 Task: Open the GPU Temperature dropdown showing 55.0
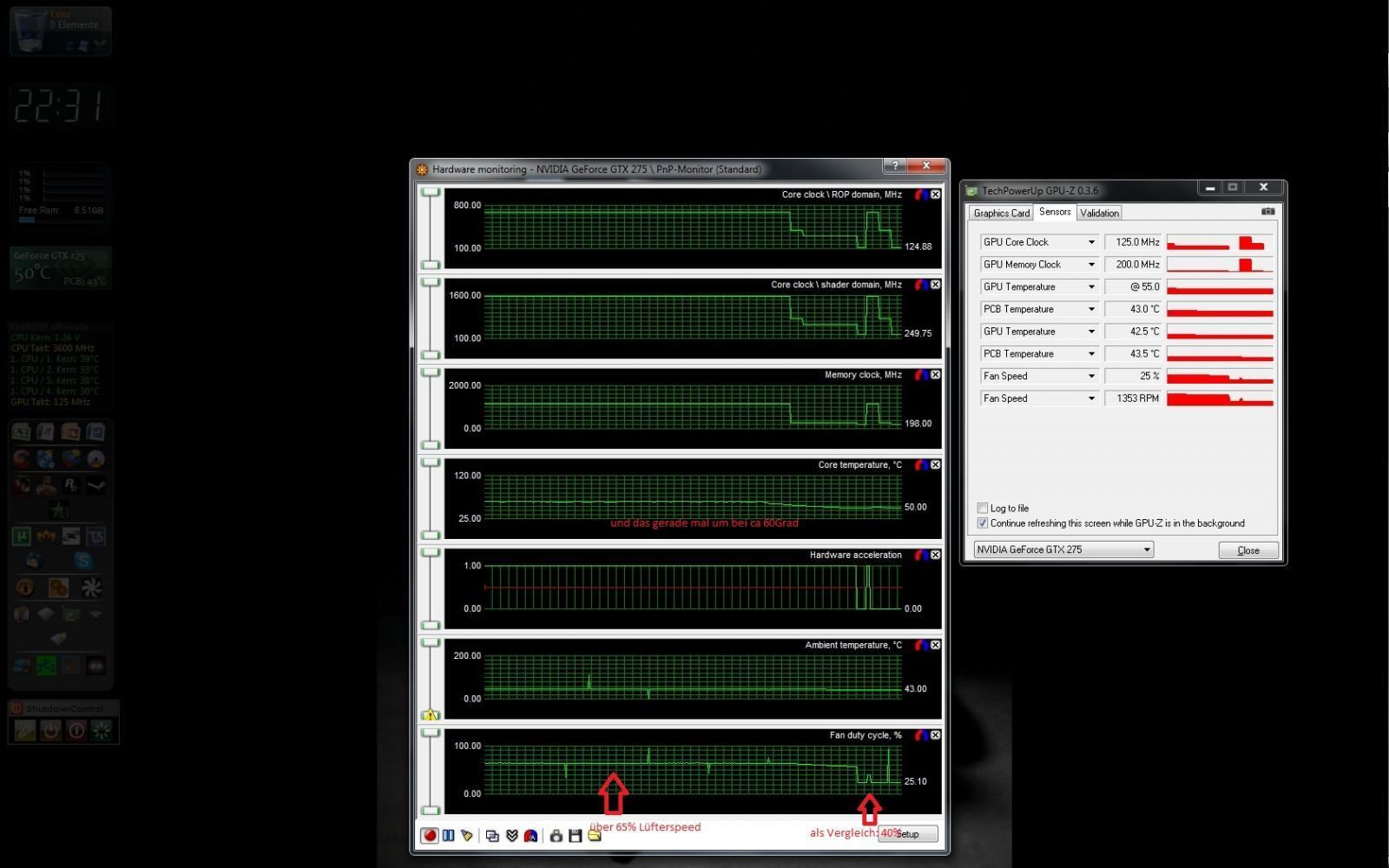(1091, 287)
